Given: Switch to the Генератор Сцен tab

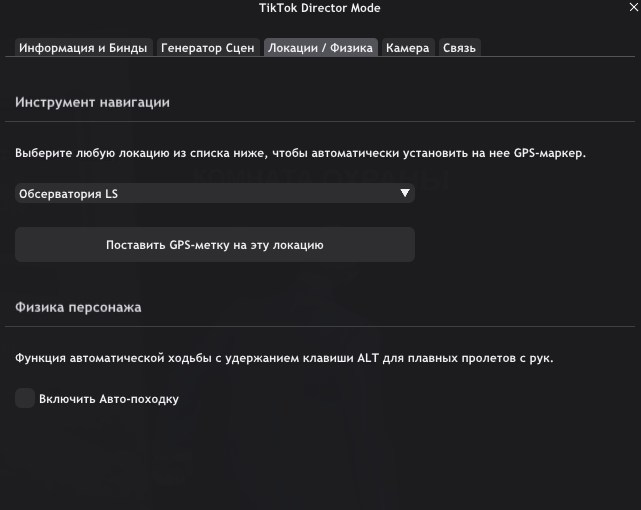Looking at the screenshot, I should coord(208,47).
